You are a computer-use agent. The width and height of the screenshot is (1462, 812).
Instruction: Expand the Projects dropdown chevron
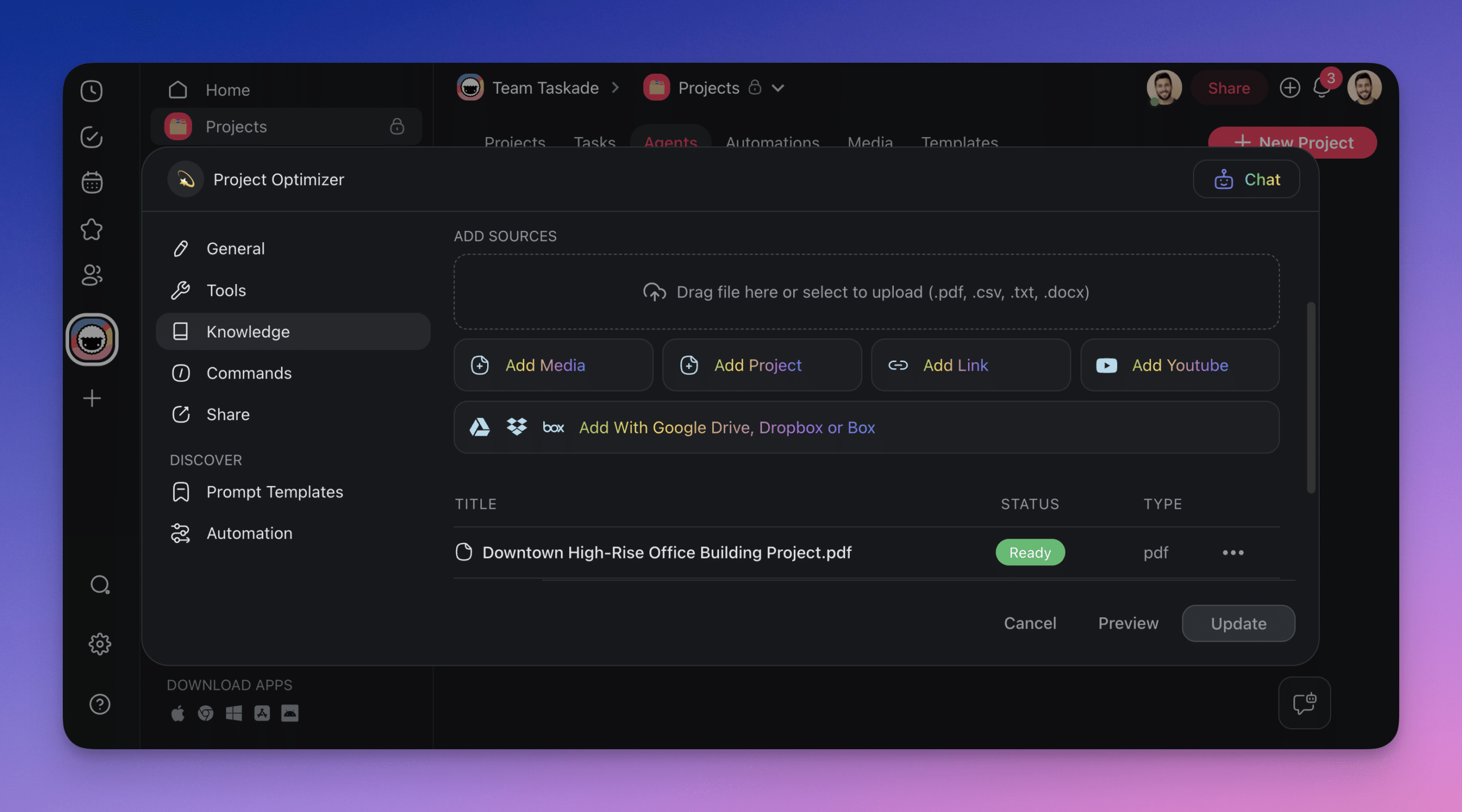(x=778, y=88)
